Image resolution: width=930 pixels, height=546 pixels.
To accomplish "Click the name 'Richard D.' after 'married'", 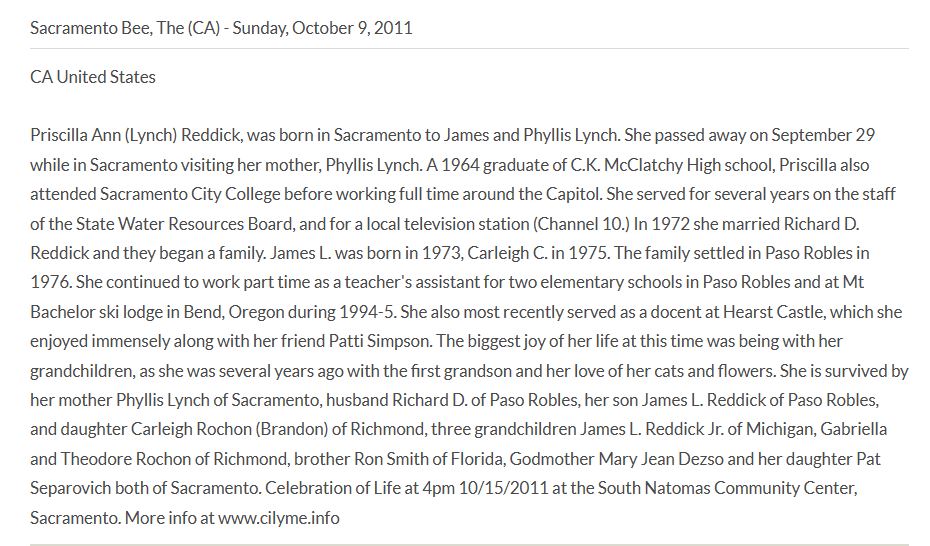I will point(821,224).
